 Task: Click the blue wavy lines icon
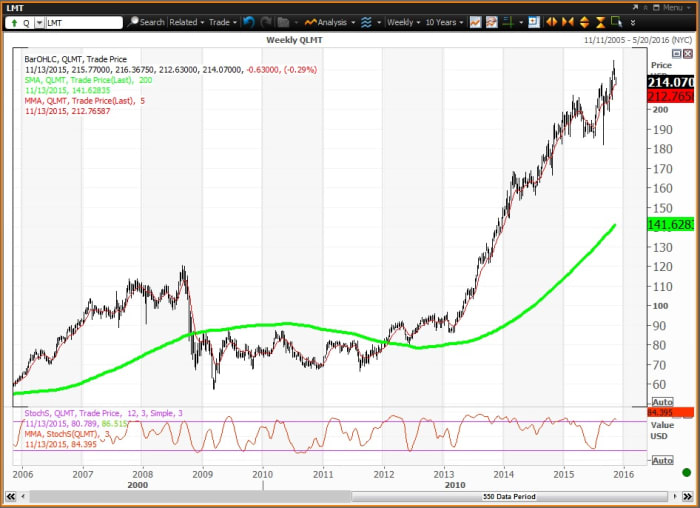[366, 22]
